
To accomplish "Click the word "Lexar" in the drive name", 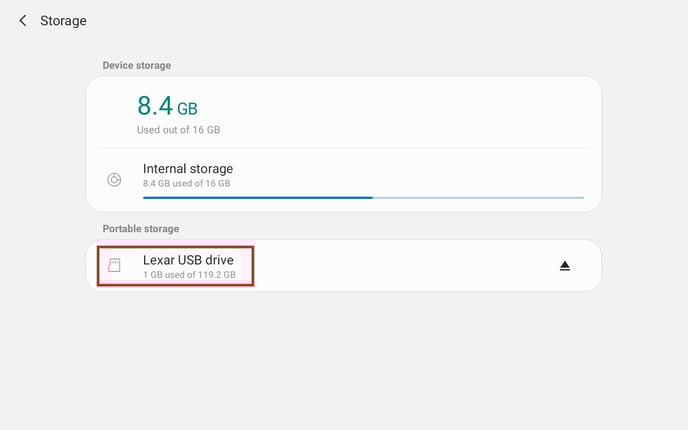I will tap(159, 260).
